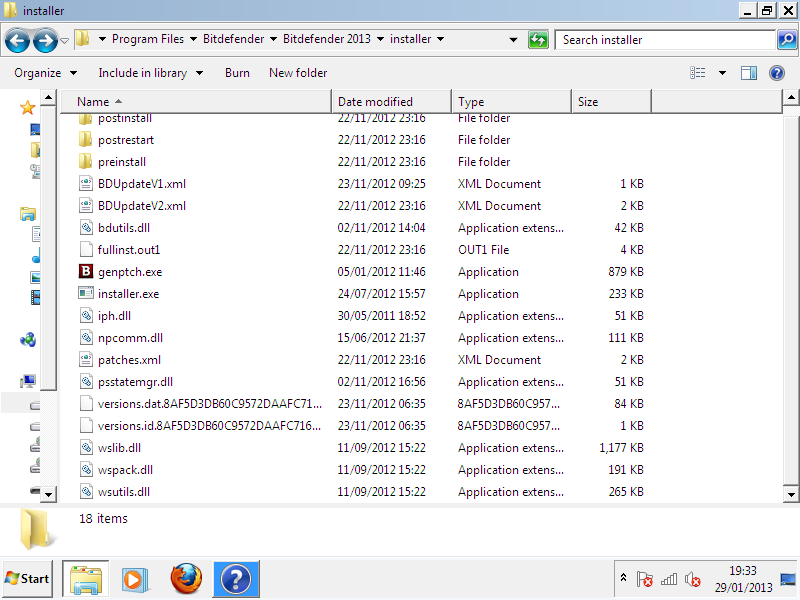
Task: Open recent pages dropdown beside Forward
Action: [x=64, y=40]
